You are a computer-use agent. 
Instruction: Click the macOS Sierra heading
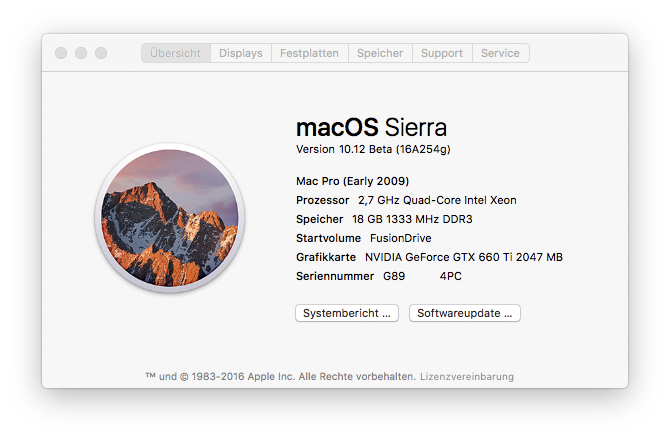[371, 127]
